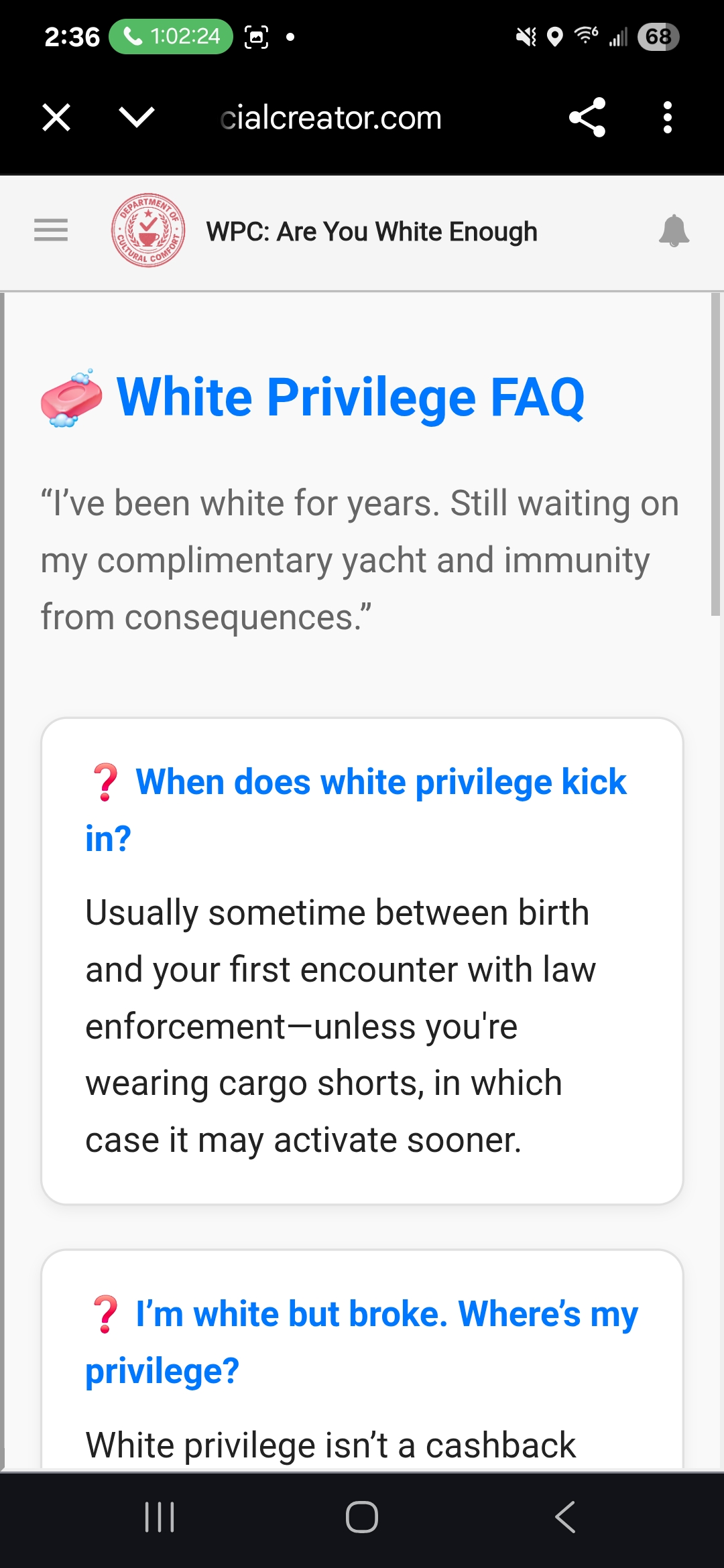This screenshot has height=1568, width=724.
Task: Open the hamburger navigation menu
Action: [51, 231]
